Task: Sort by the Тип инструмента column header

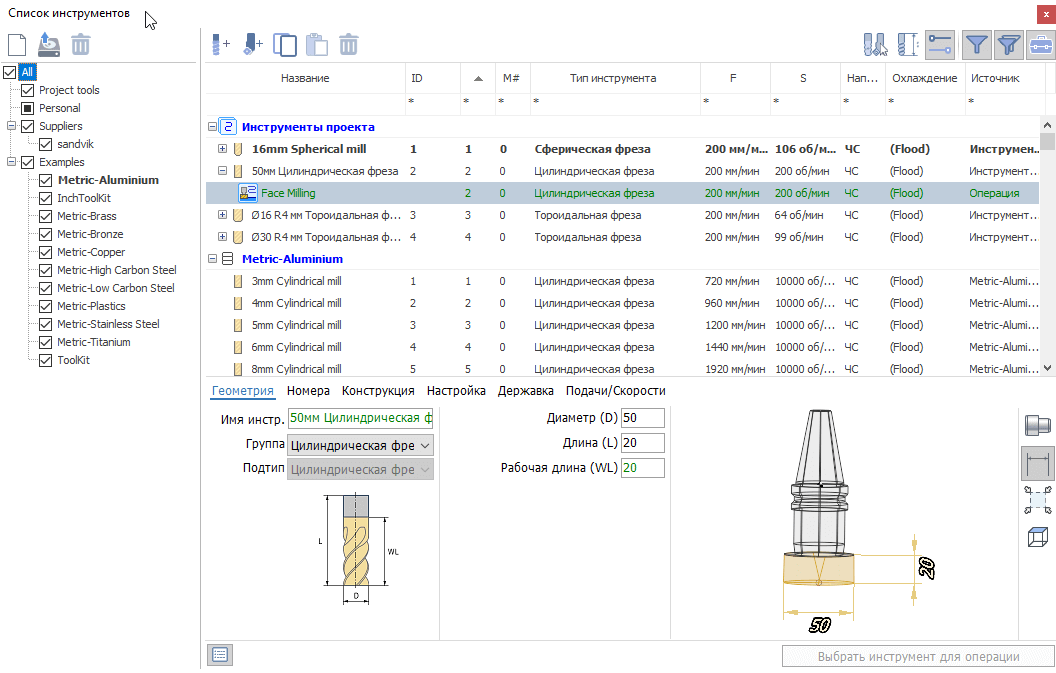Action: click(613, 78)
